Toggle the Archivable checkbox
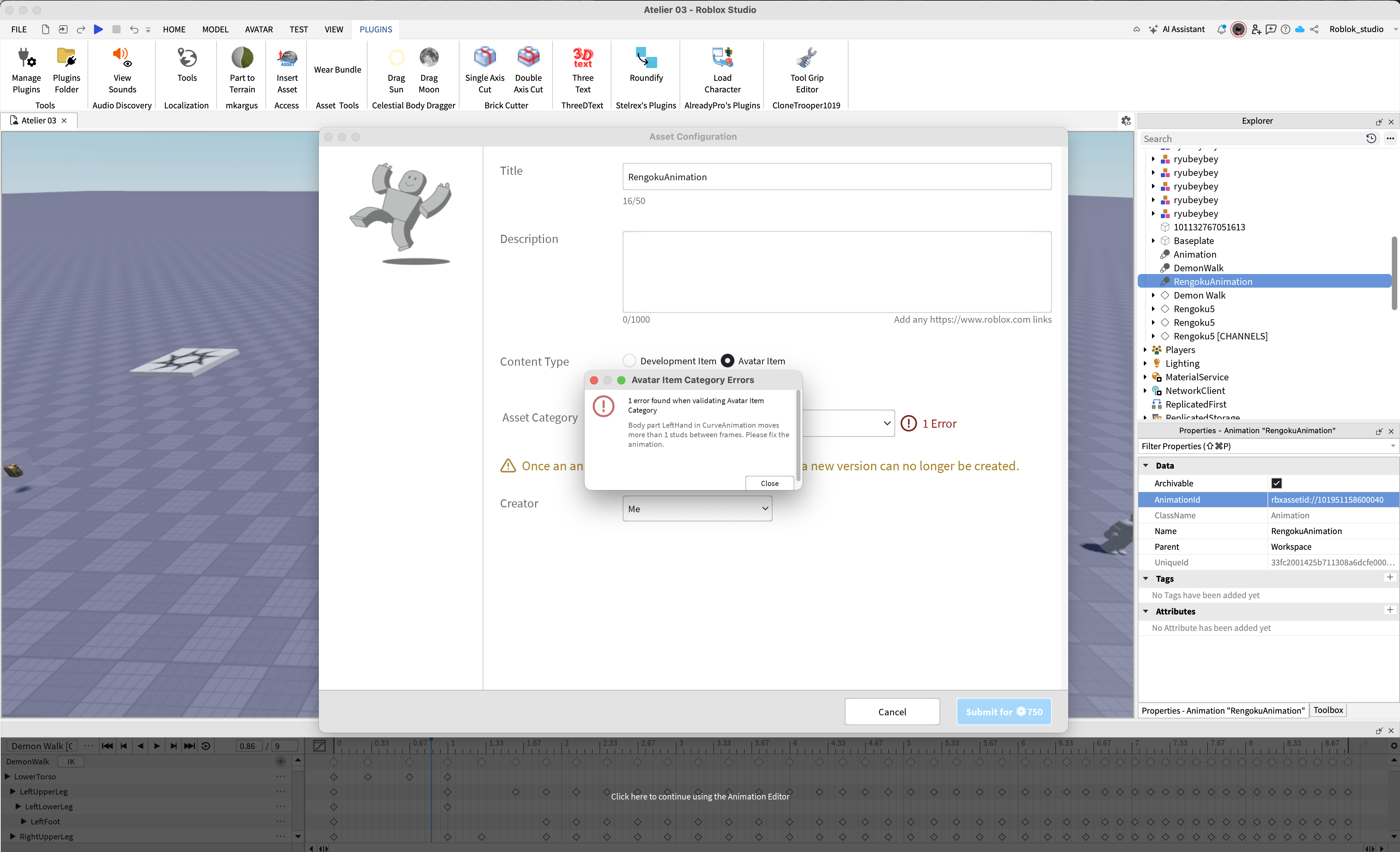Screen dimensions: 1400x852 click(x=1276, y=483)
